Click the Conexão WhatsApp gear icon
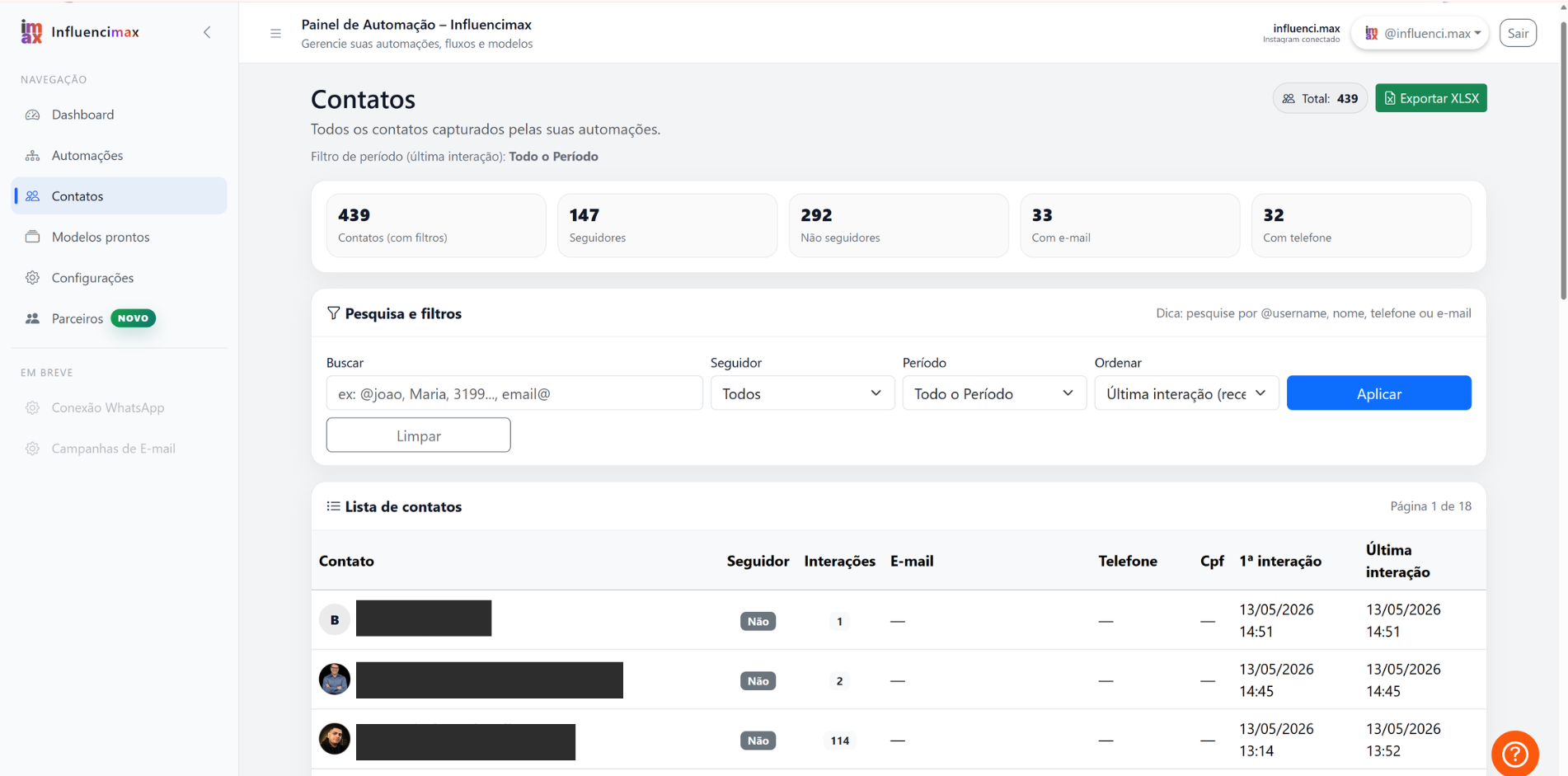 click(32, 407)
